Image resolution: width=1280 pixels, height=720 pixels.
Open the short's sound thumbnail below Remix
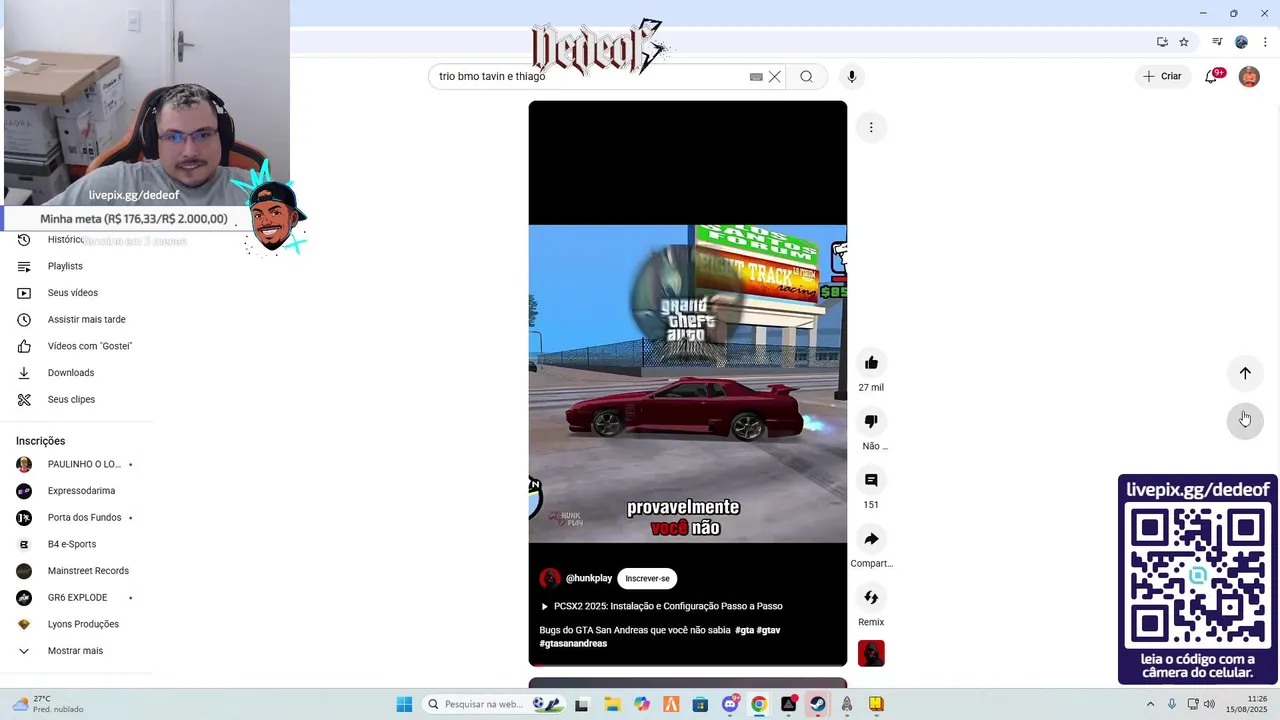[871, 653]
